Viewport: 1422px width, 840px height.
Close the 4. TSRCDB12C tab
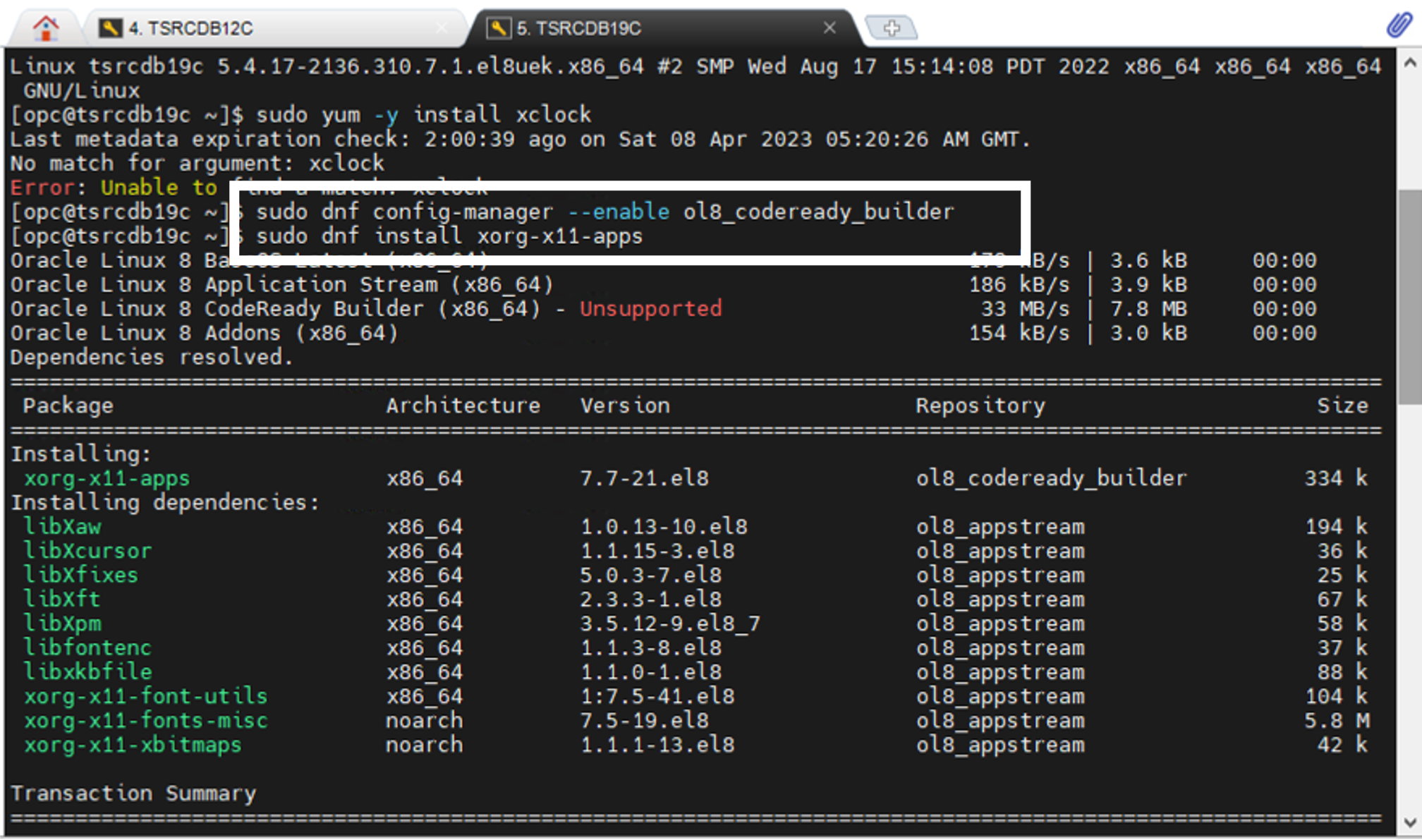point(442,28)
